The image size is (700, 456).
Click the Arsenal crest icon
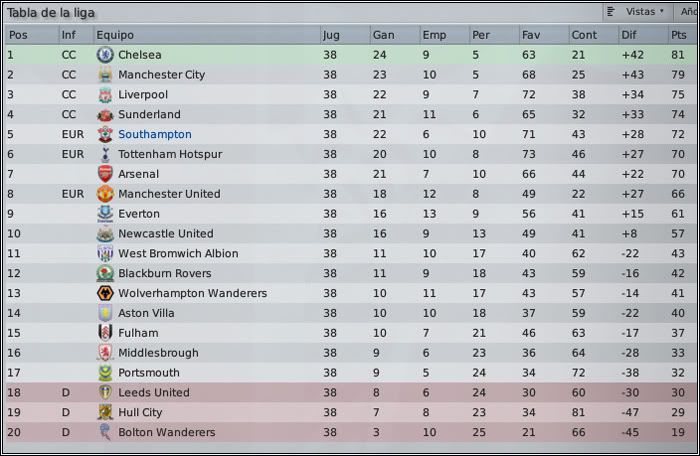point(105,174)
